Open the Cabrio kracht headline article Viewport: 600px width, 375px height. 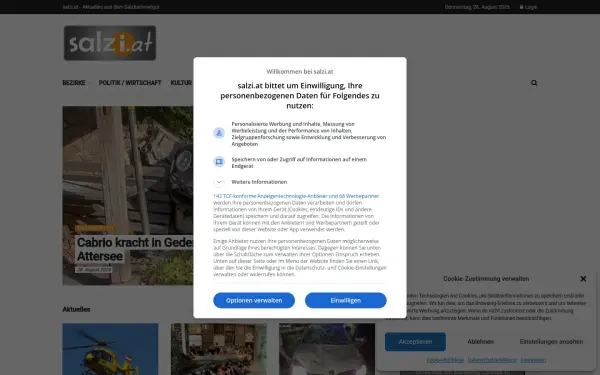click(135, 249)
